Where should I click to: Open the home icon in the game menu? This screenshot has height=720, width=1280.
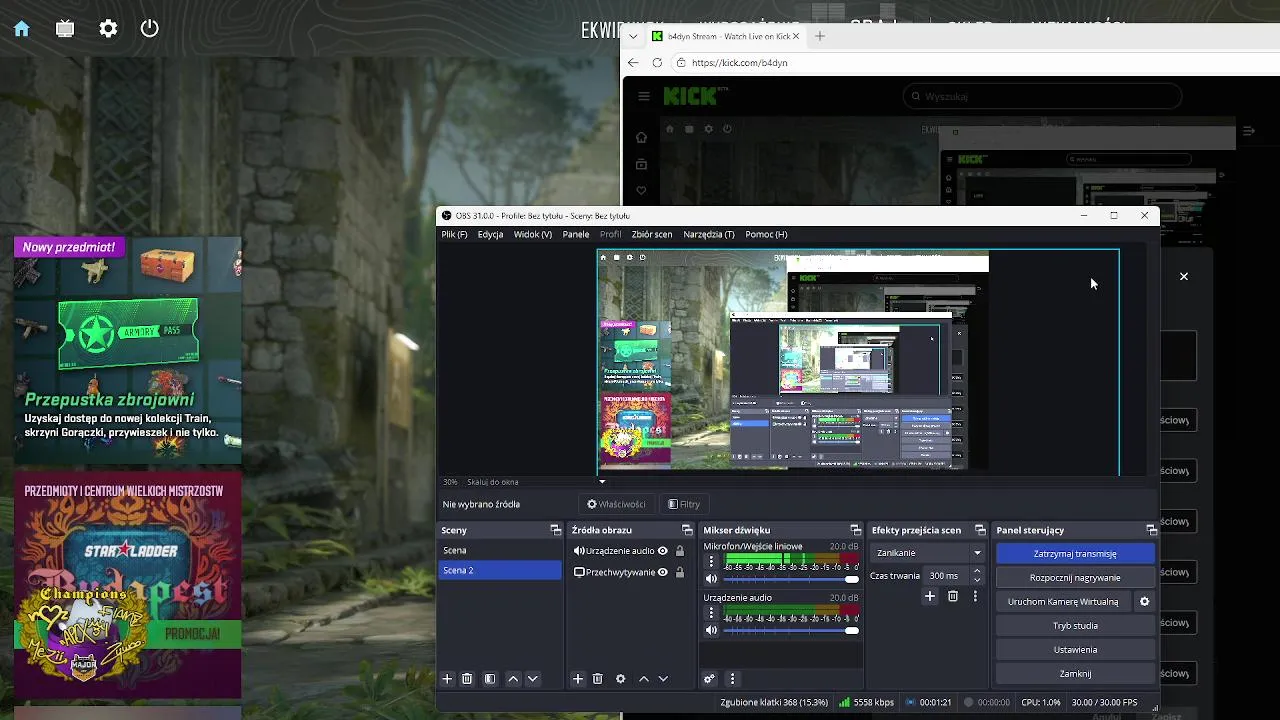click(21, 29)
